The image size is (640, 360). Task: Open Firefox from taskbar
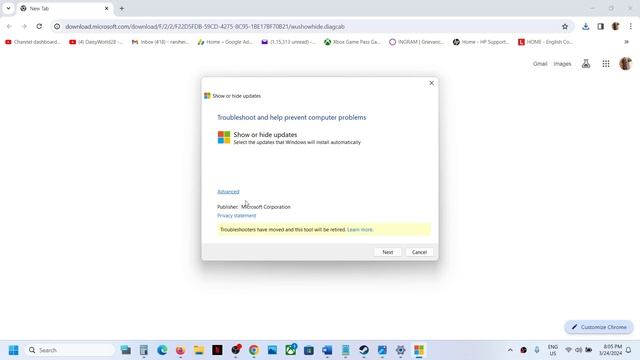(180, 350)
